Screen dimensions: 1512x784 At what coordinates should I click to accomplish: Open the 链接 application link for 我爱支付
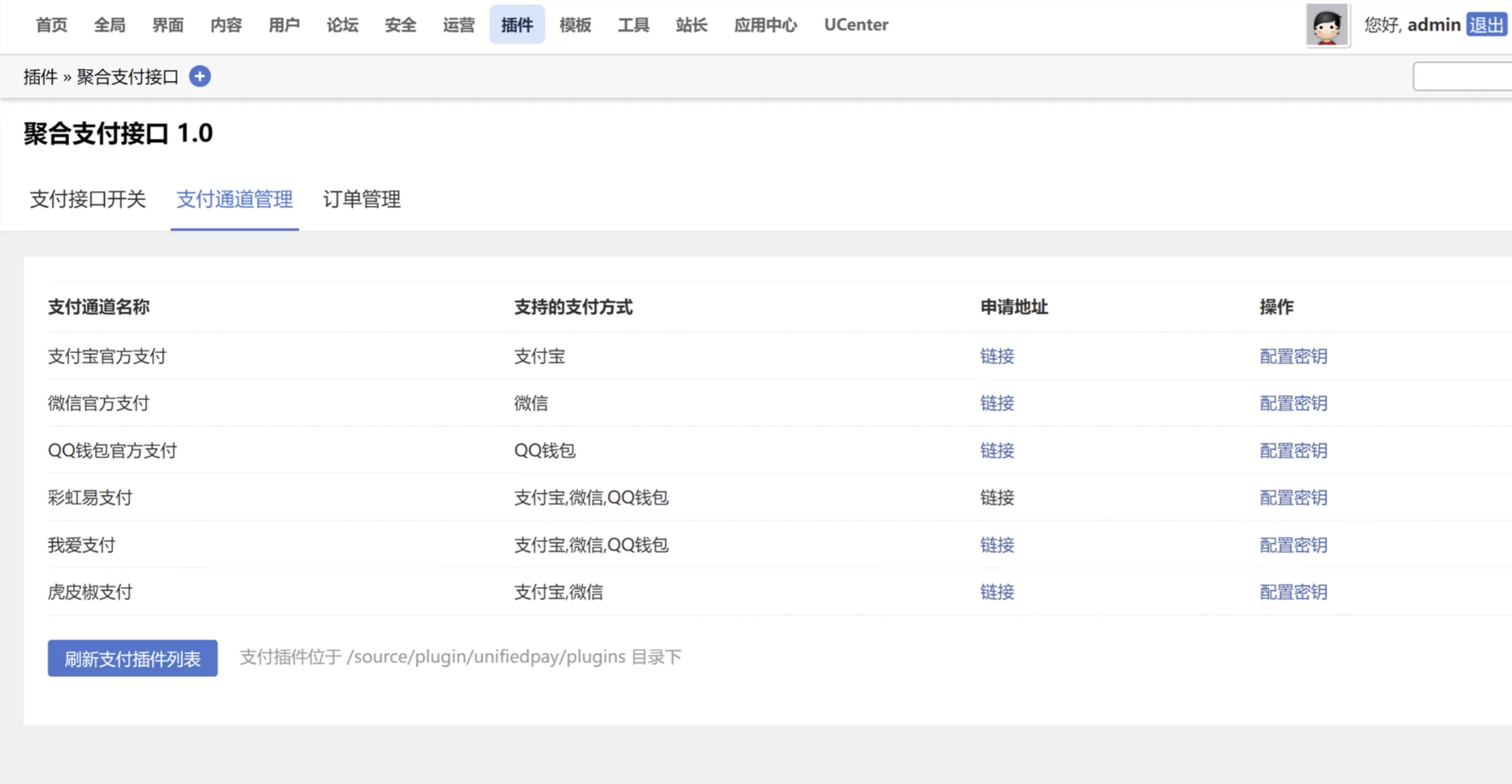tap(997, 545)
